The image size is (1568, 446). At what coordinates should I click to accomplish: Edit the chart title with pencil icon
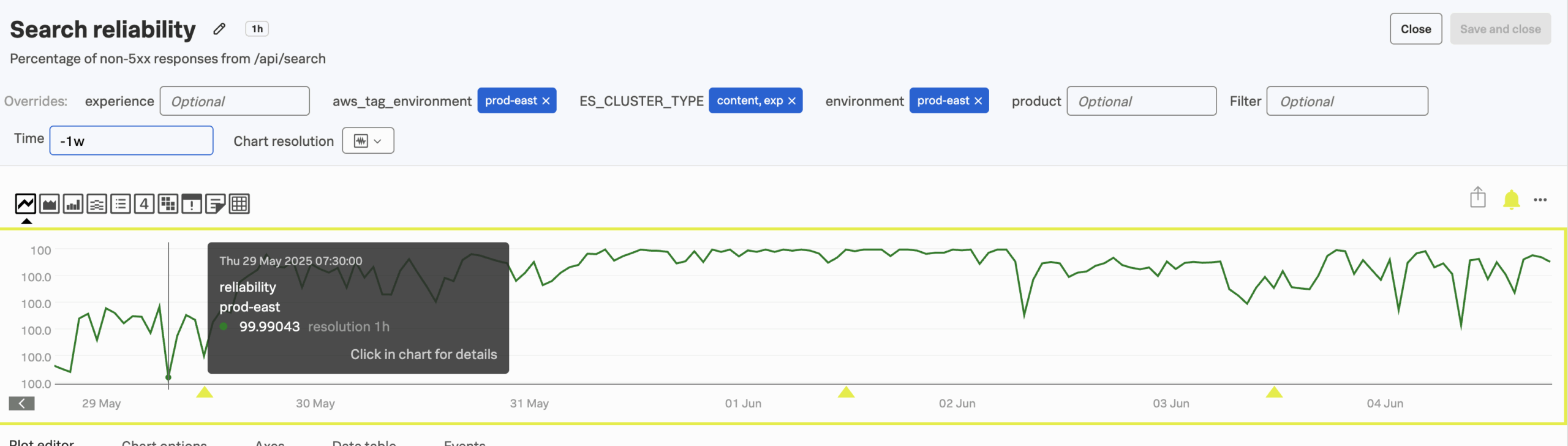point(219,29)
